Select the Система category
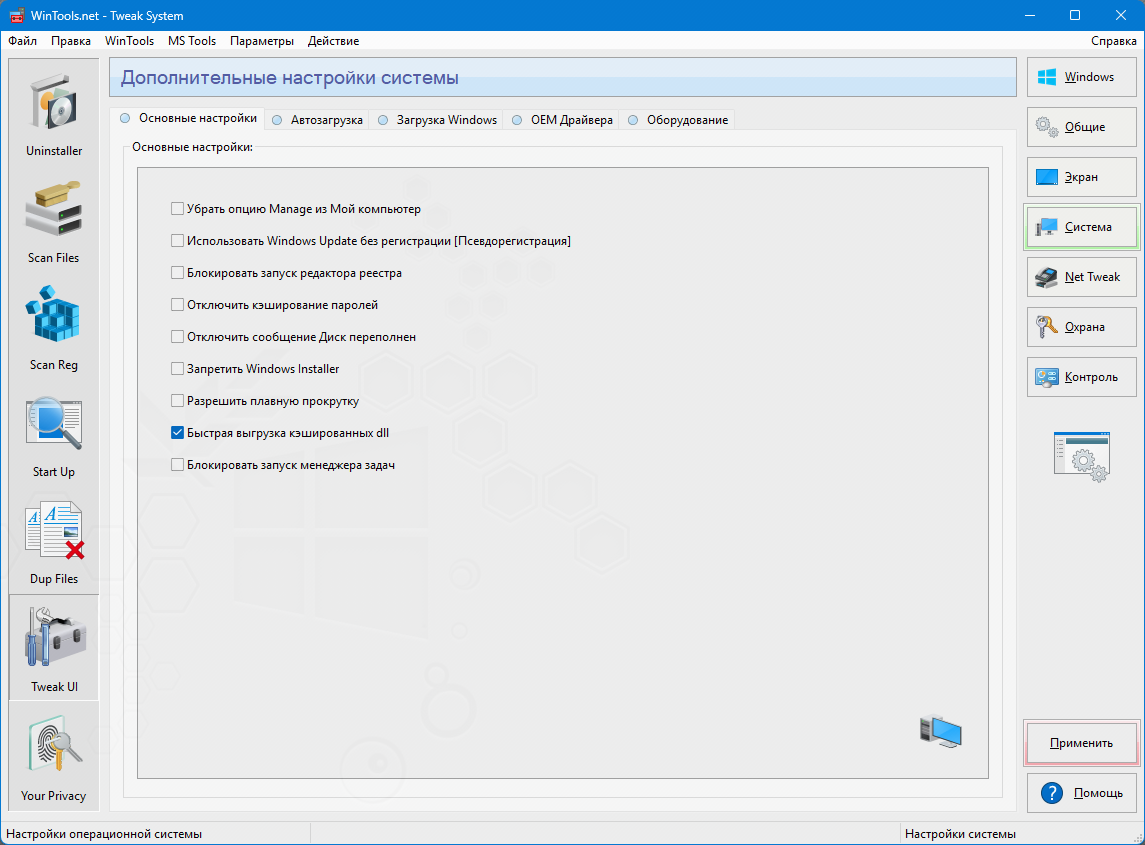The height and width of the screenshot is (845, 1145). click(1081, 227)
